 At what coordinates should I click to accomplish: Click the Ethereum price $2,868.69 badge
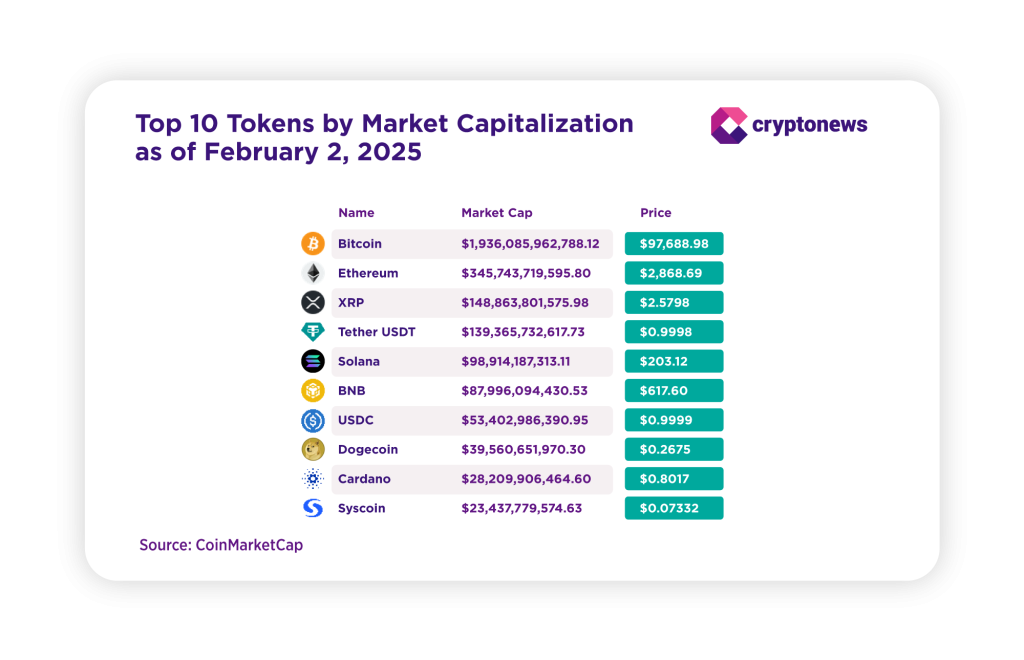coord(674,273)
